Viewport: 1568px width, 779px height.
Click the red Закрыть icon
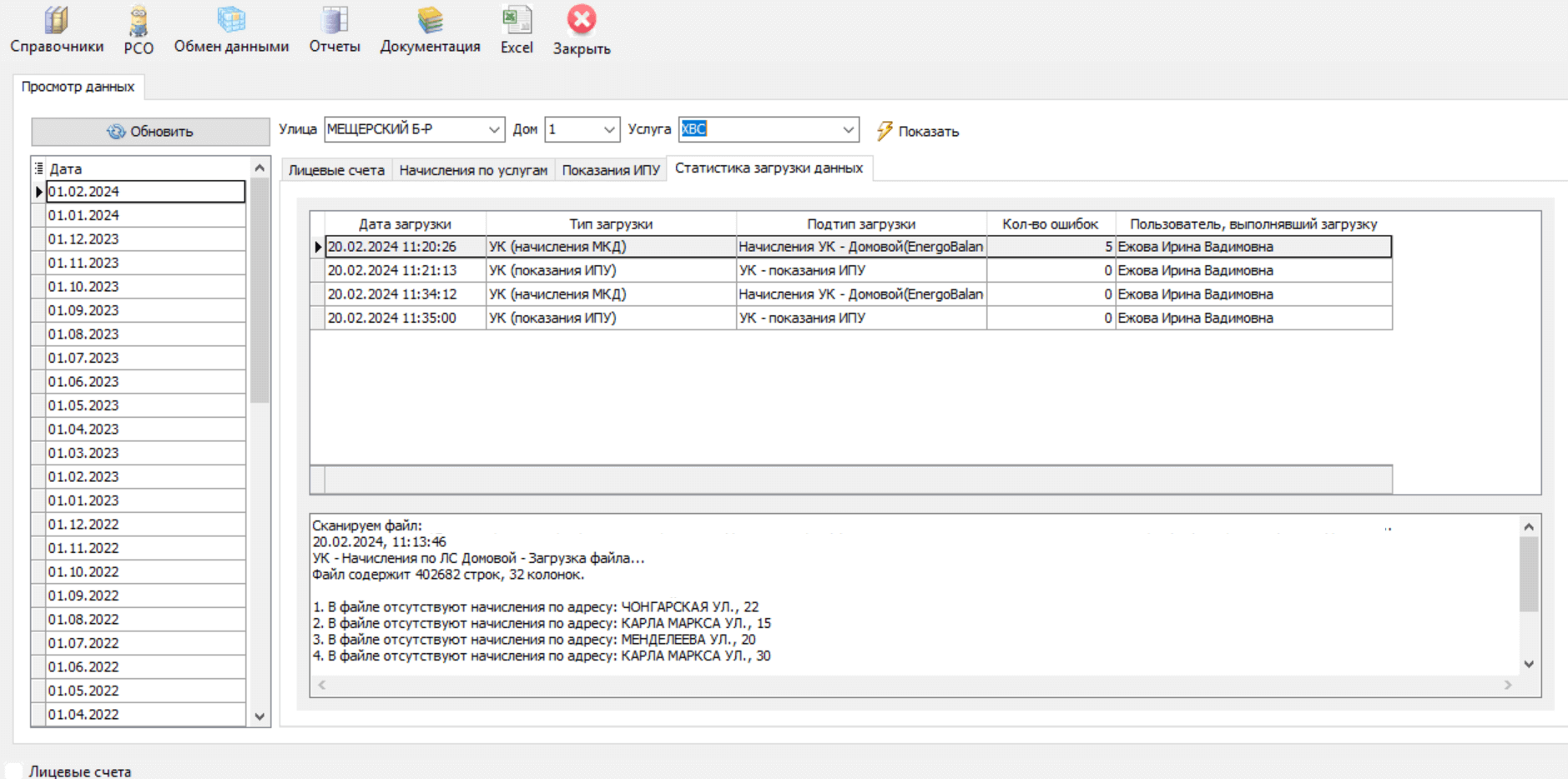(x=582, y=21)
